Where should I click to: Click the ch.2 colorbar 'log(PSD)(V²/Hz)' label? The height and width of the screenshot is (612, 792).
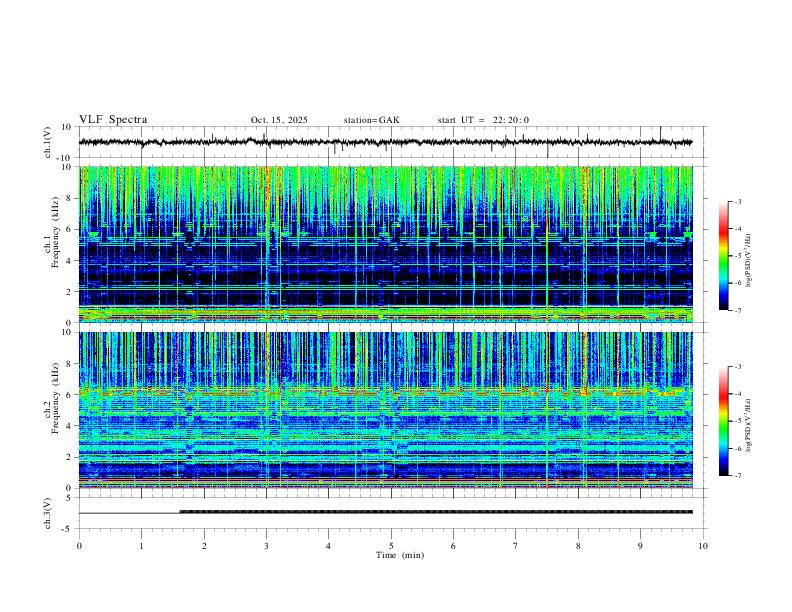click(x=749, y=426)
